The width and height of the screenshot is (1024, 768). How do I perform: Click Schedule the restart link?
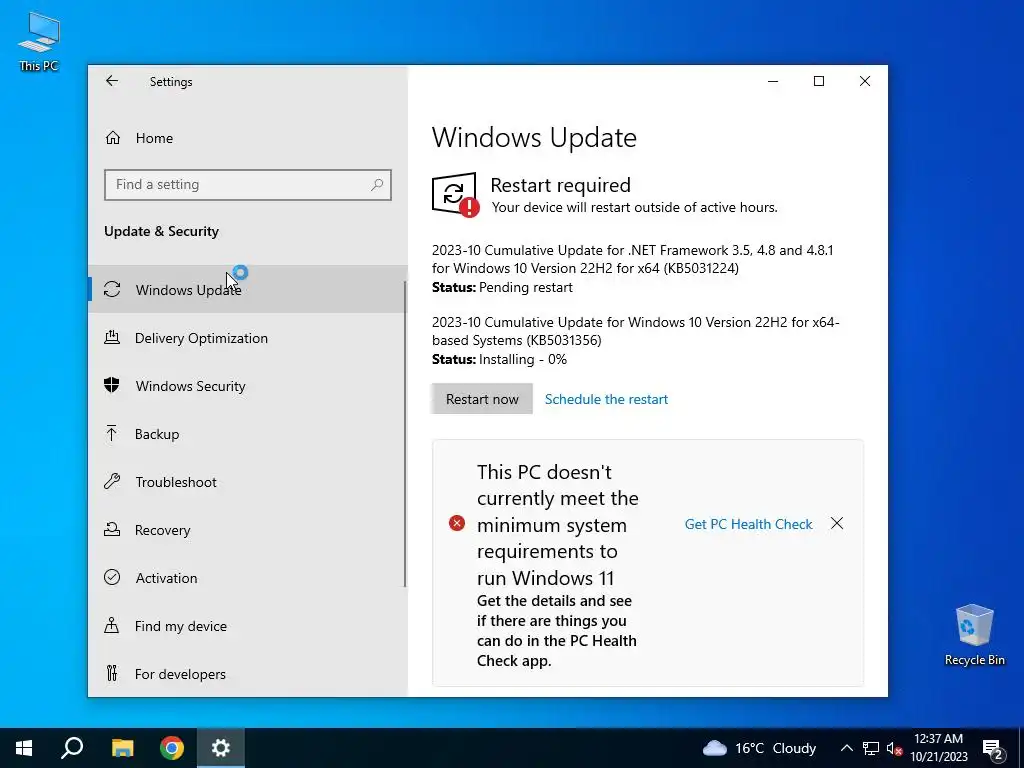[606, 399]
